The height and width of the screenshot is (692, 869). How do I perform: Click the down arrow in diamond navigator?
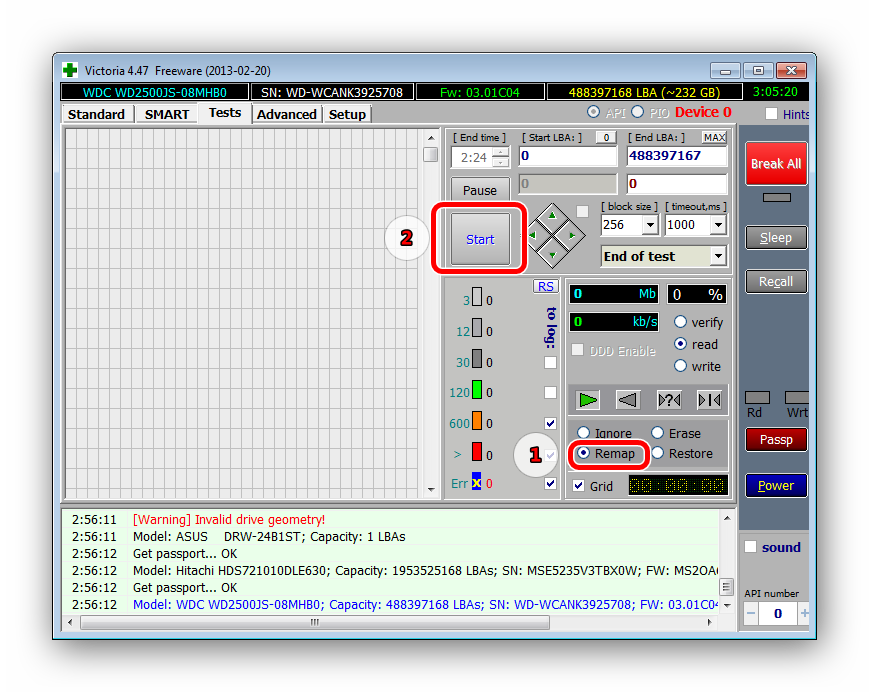point(550,258)
